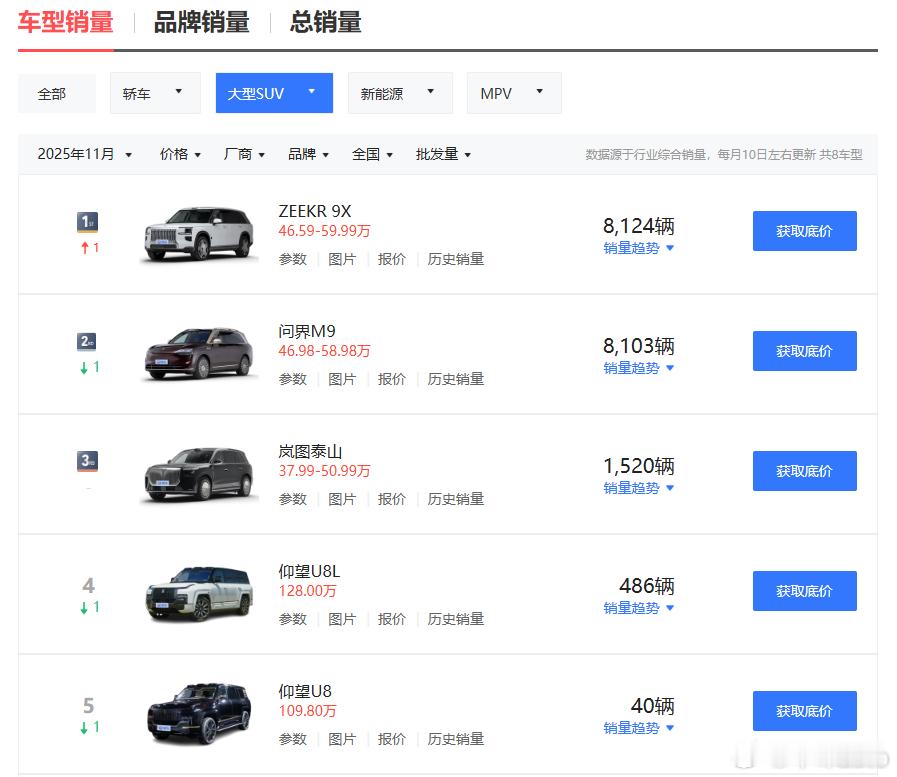Open the 品牌 filter dropdown
The image size is (897, 777).
pos(308,154)
